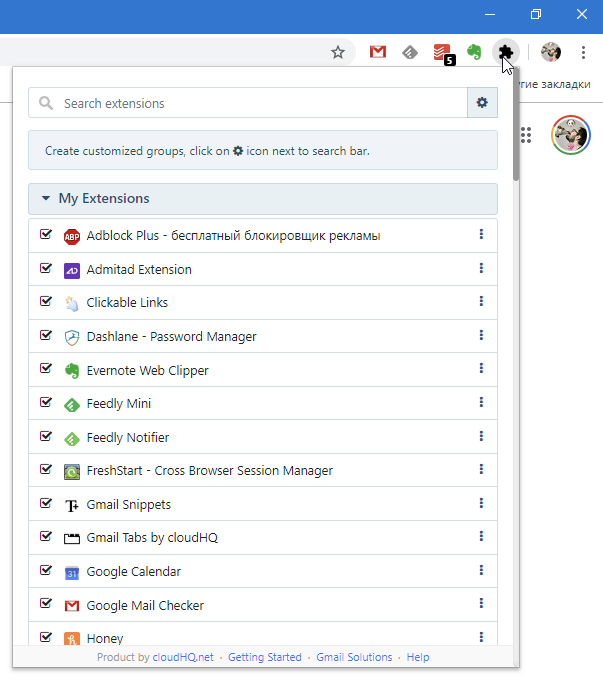This screenshot has height=684, width=603.
Task: Click the popup's vertical scrollbar thumb
Action: (x=516, y=124)
